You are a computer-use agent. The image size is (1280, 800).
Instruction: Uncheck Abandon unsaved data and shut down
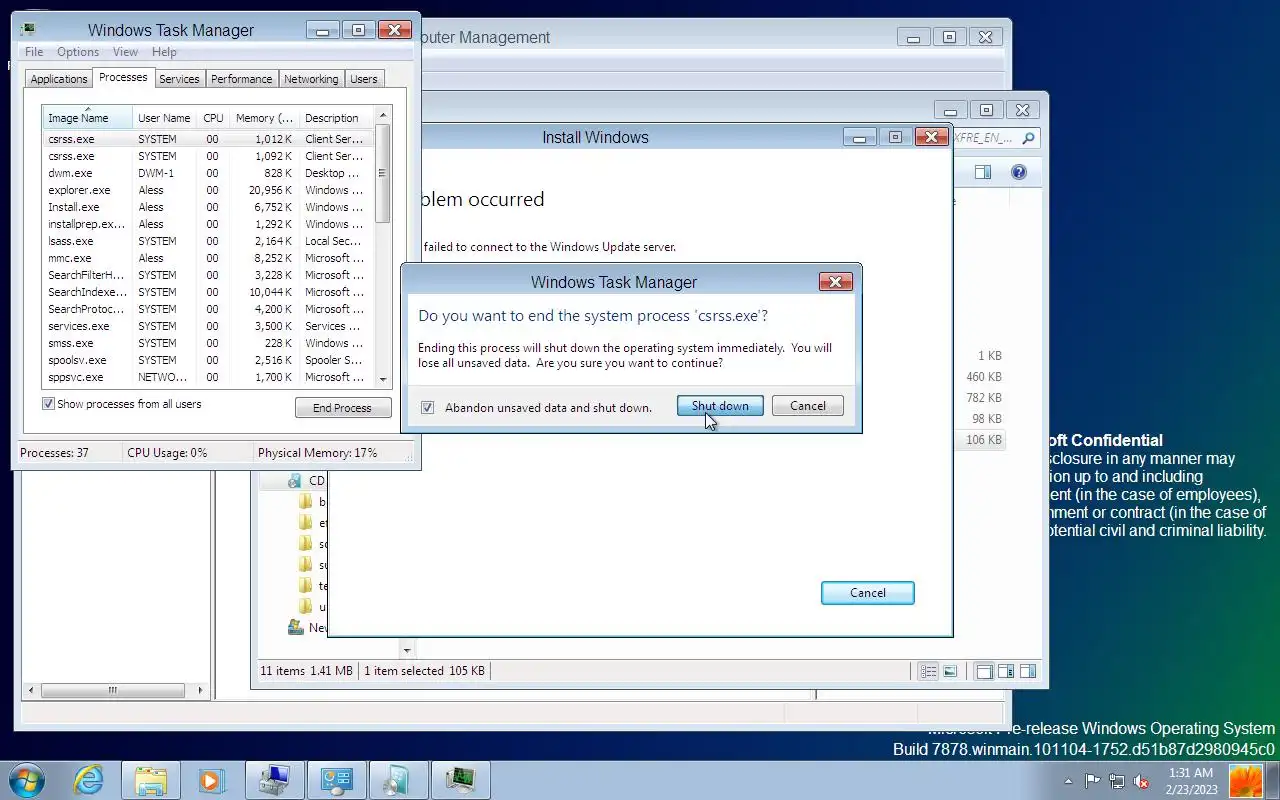[x=428, y=407]
